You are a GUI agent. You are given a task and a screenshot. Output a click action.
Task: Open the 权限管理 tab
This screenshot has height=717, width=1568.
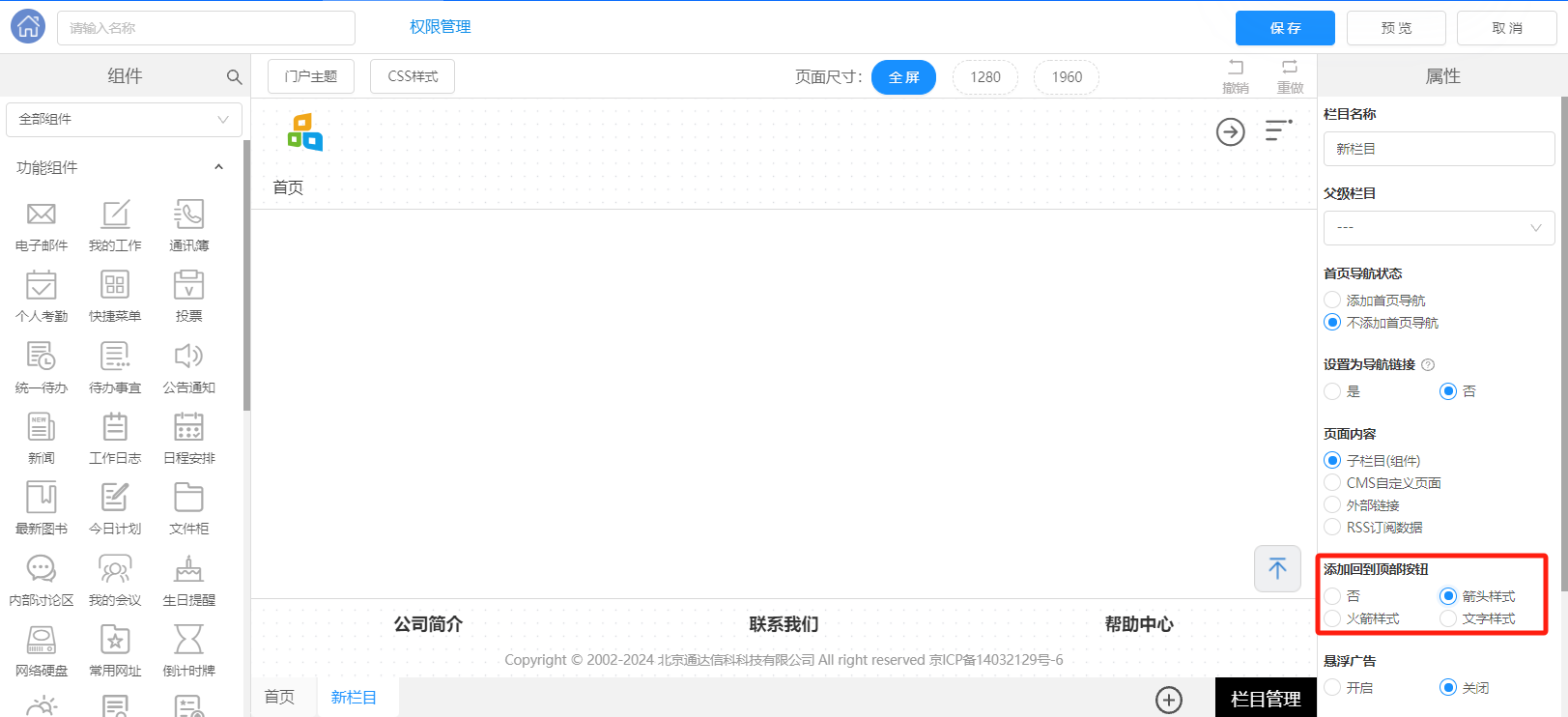pyautogui.click(x=441, y=27)
